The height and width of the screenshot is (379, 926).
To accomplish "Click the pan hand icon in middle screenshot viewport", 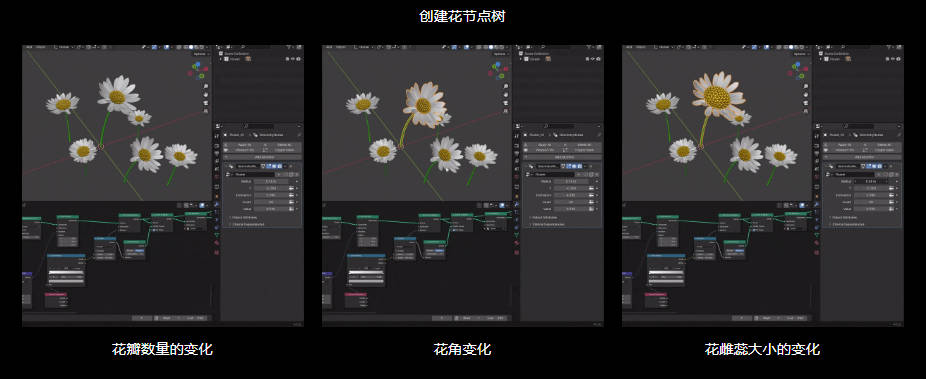I will [x=506, y=94].
